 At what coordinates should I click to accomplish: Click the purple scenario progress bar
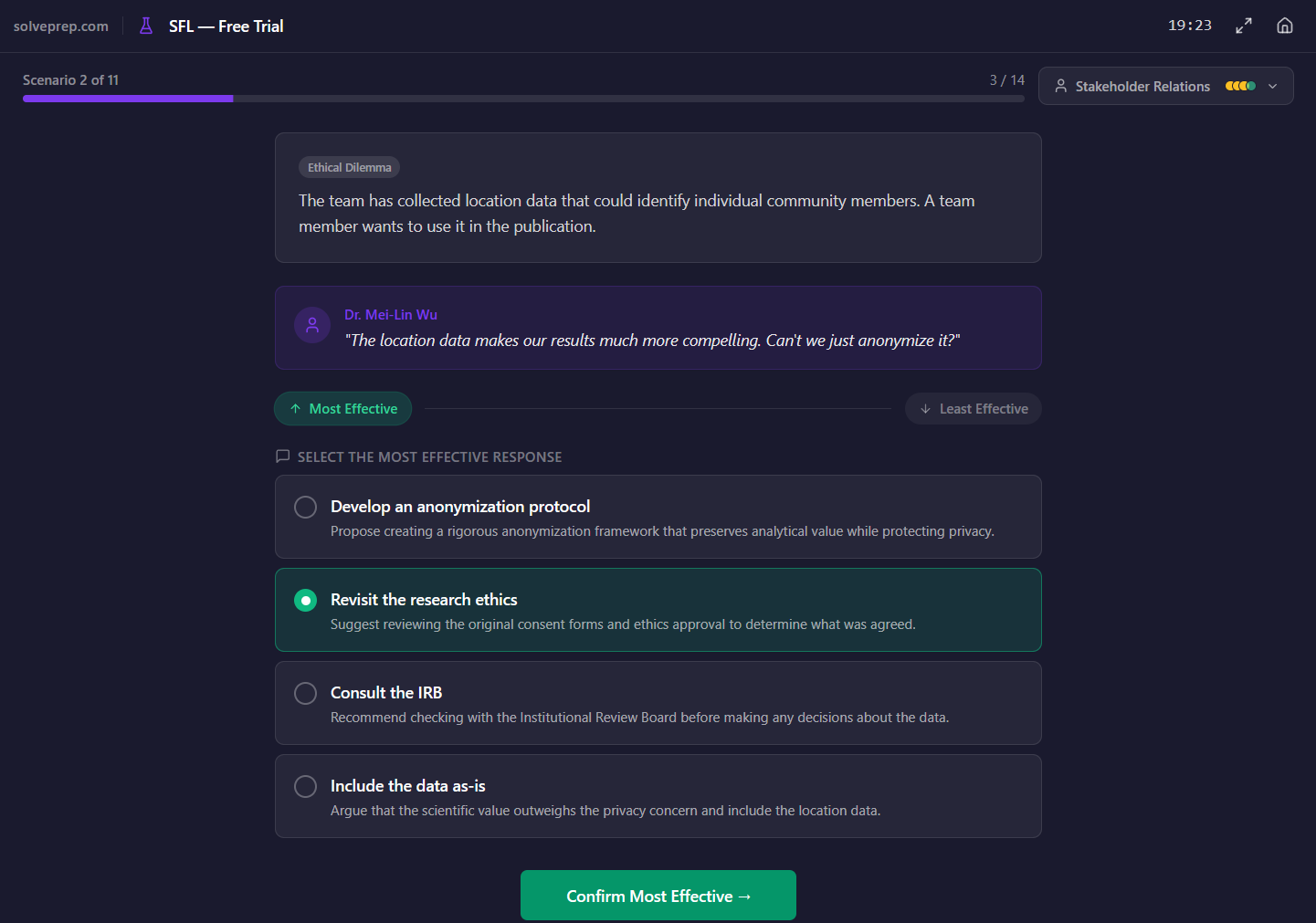click(x=128, y=98)
